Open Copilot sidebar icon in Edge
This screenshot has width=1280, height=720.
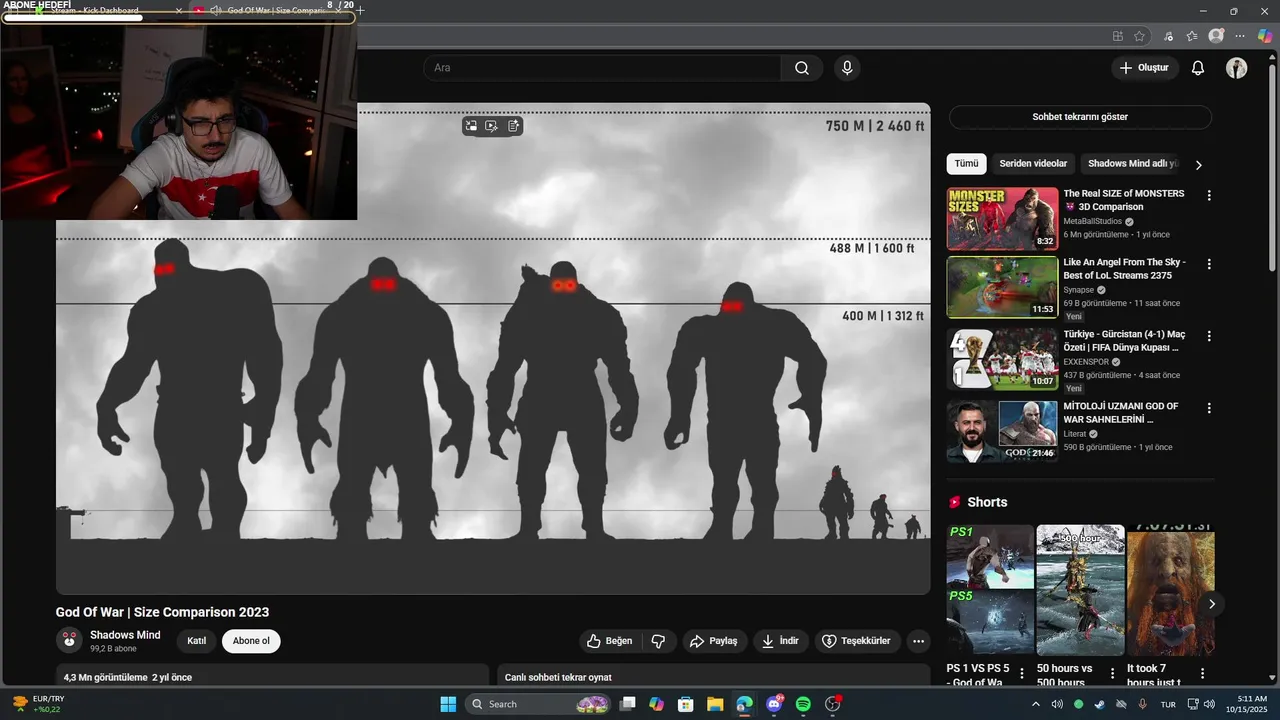1265,36
